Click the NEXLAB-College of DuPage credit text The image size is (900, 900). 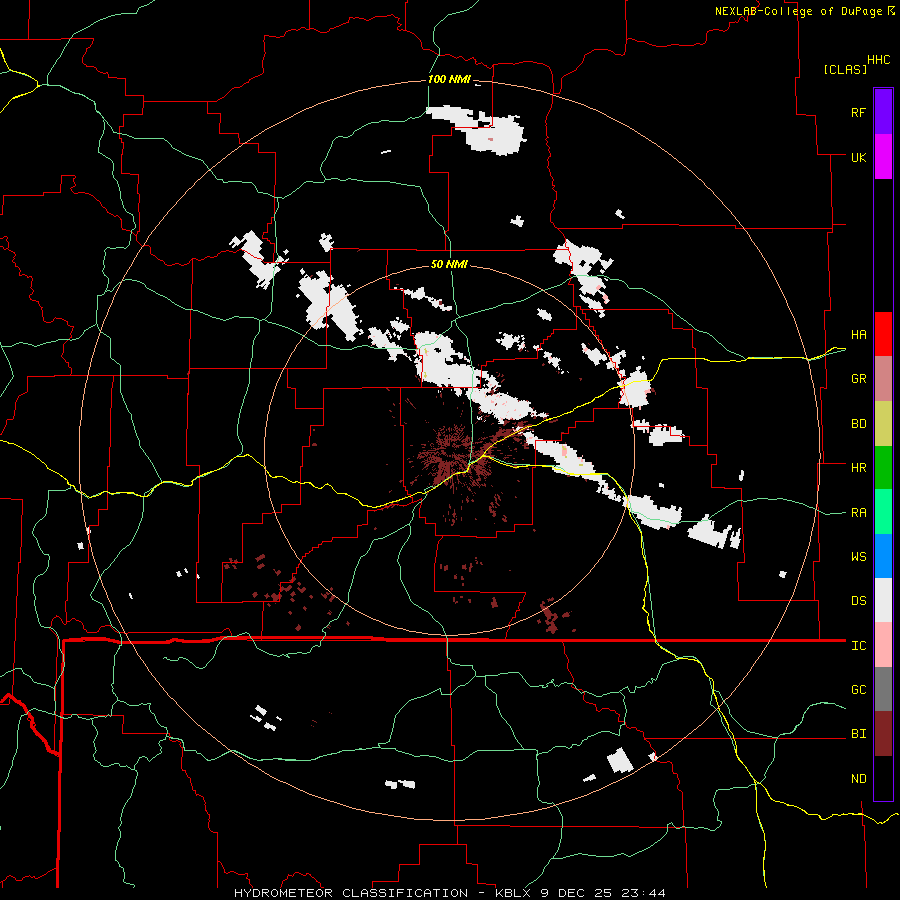798,11
